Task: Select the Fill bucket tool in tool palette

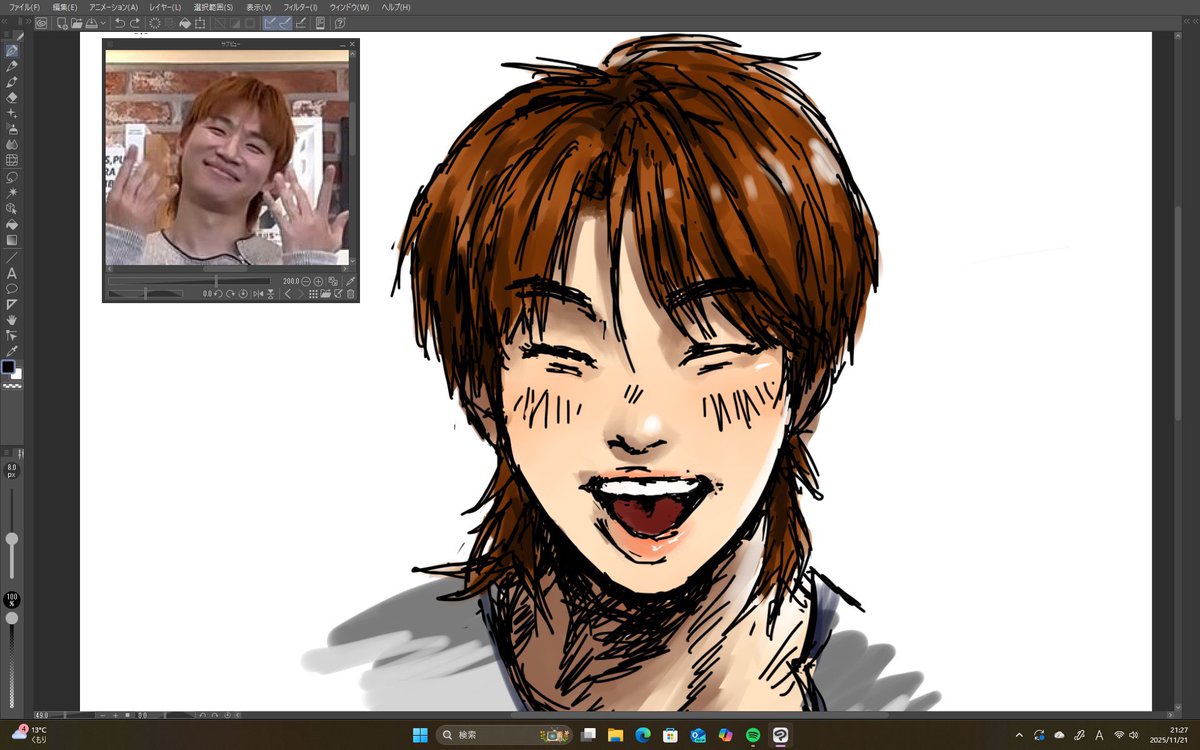Action: 12,225
